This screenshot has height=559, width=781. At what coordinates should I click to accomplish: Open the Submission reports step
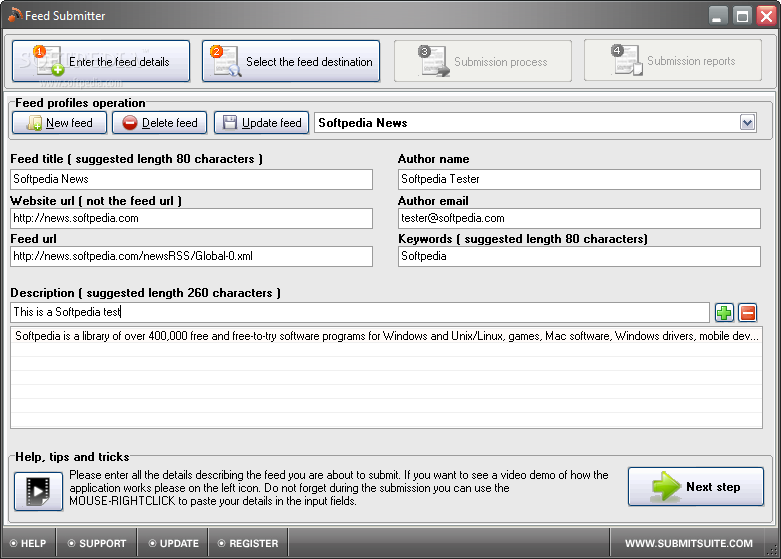(673, 61)
